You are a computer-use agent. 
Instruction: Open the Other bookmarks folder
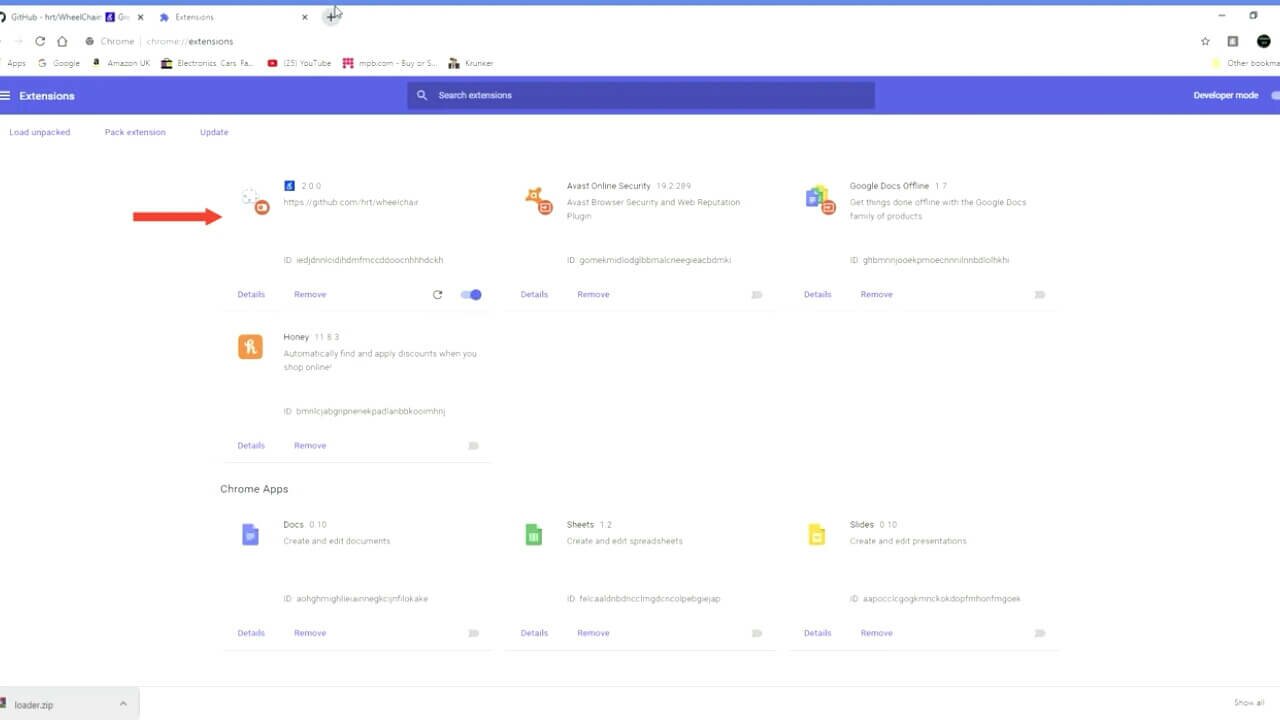(x=1245, y=63)
